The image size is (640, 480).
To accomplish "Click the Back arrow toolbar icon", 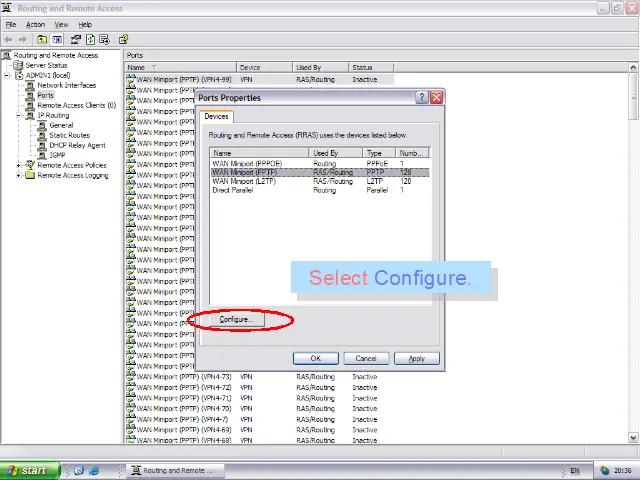I will coord(9,40).
